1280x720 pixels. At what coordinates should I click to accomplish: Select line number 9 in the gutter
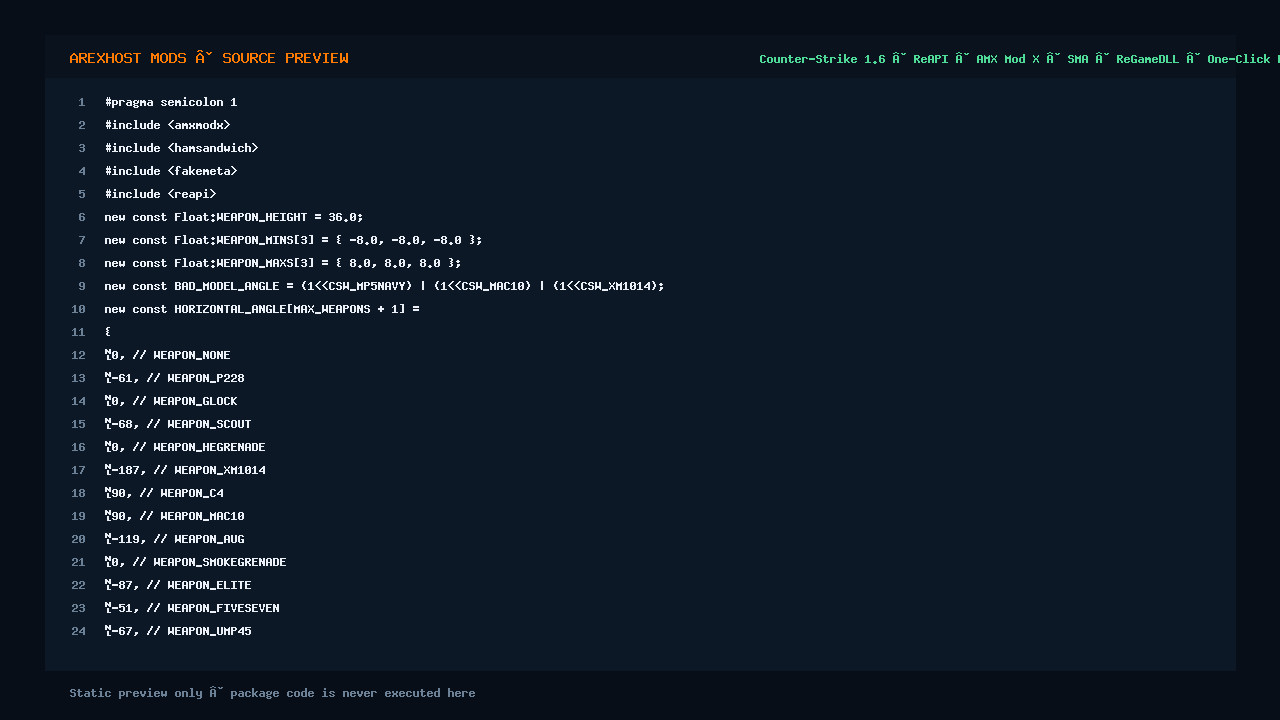click(82, 286)
